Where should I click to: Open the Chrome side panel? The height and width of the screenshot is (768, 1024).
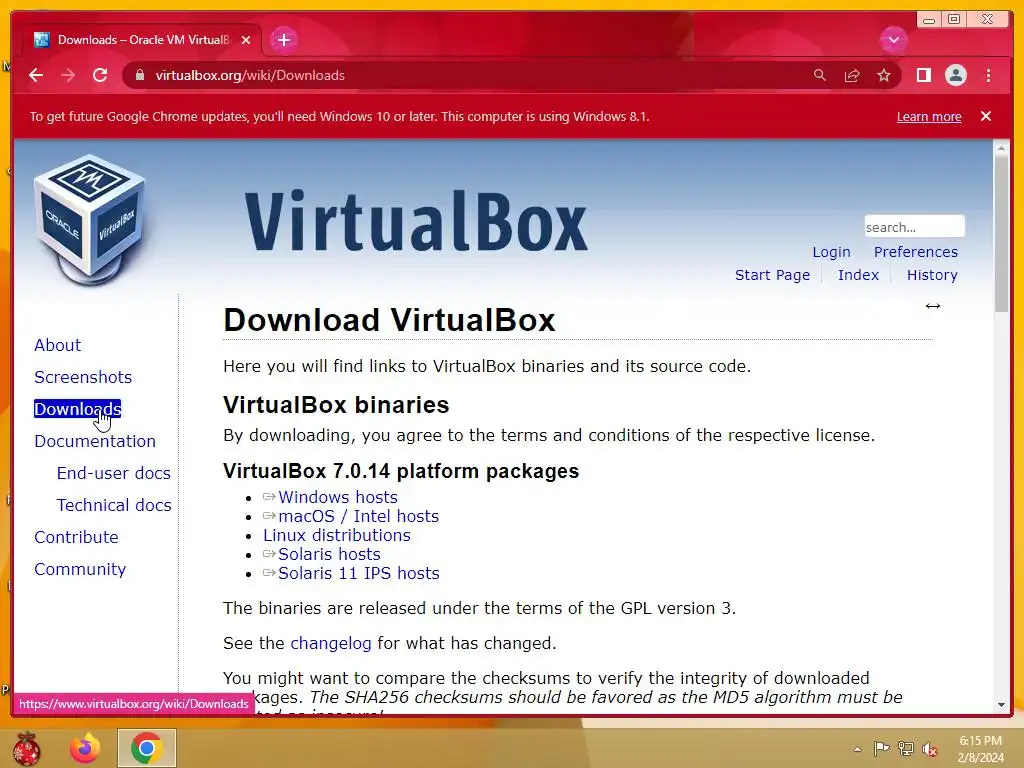923,75
